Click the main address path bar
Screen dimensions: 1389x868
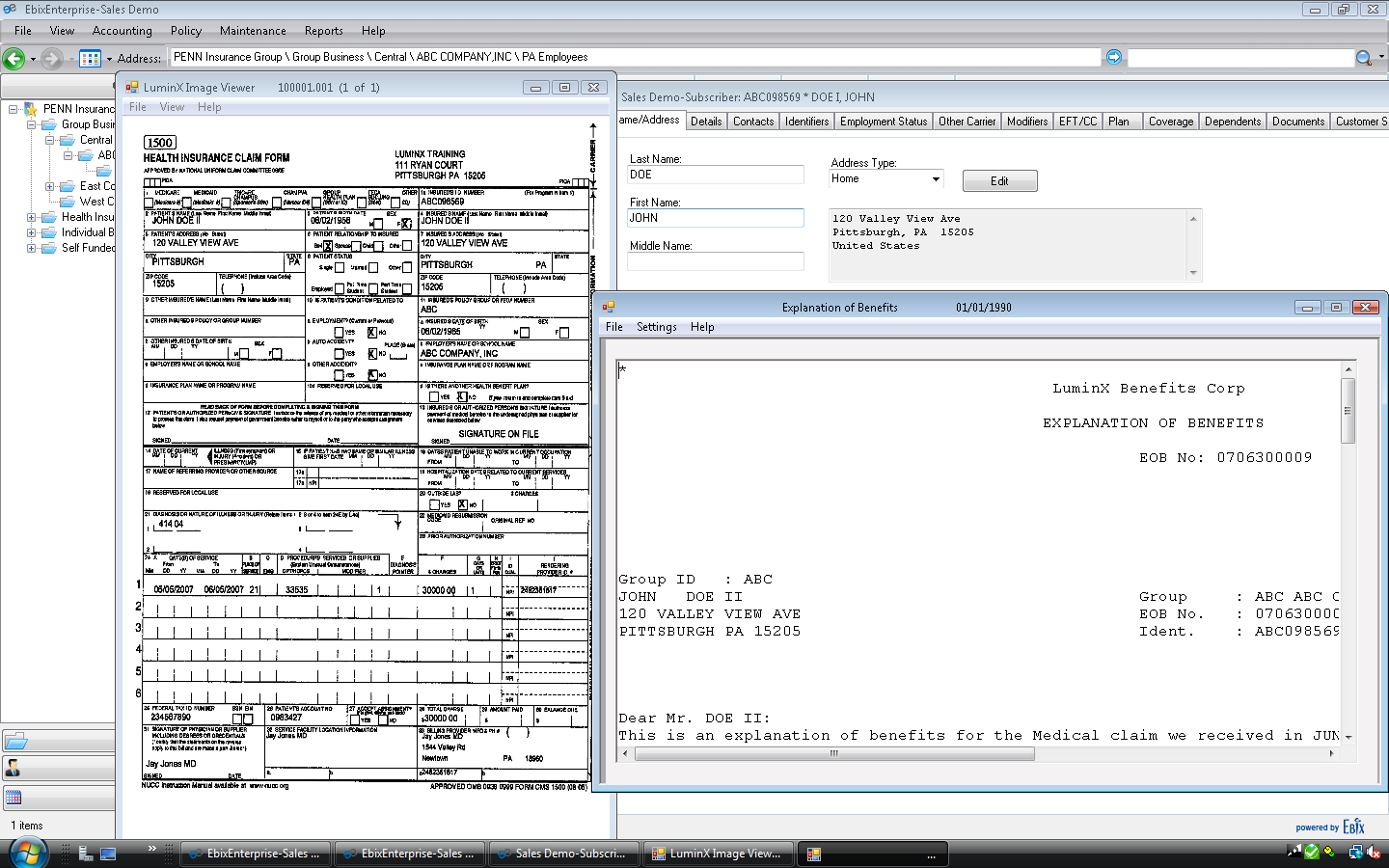(x=635, y=57)
